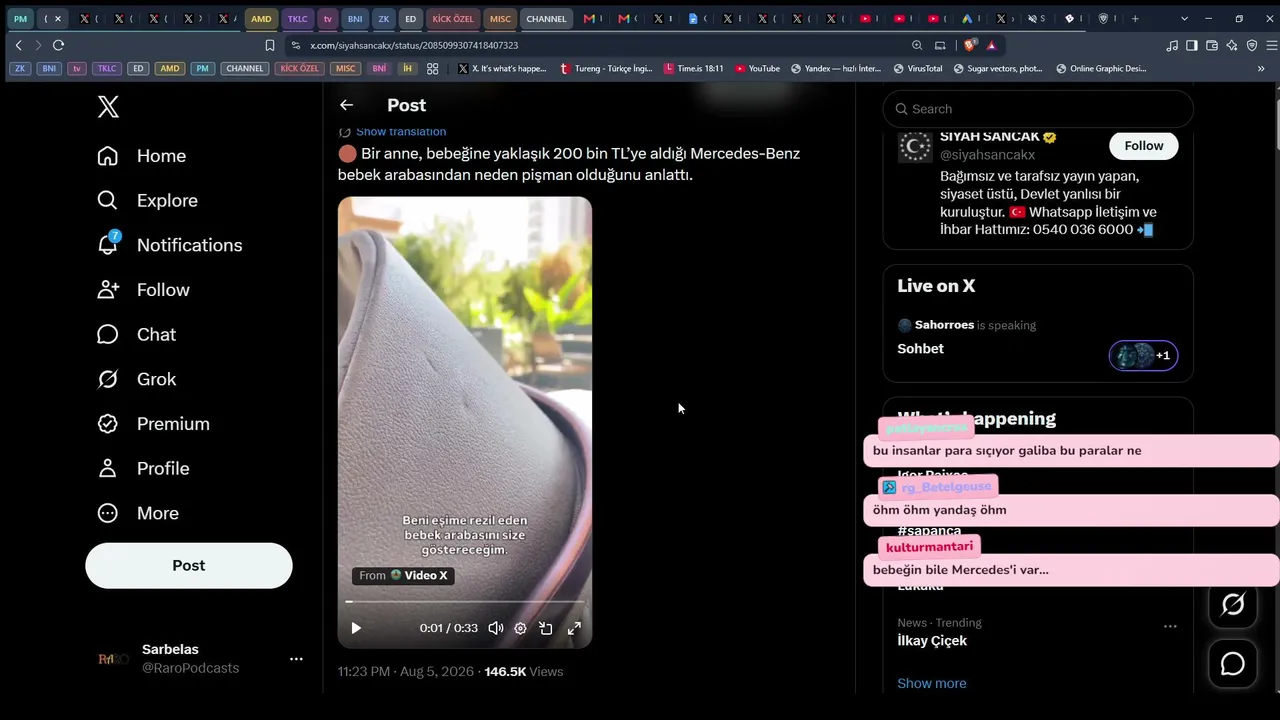Open Notifications with 7 unread badge
The image size is (1280, 720).
click(x=169, y=245)
